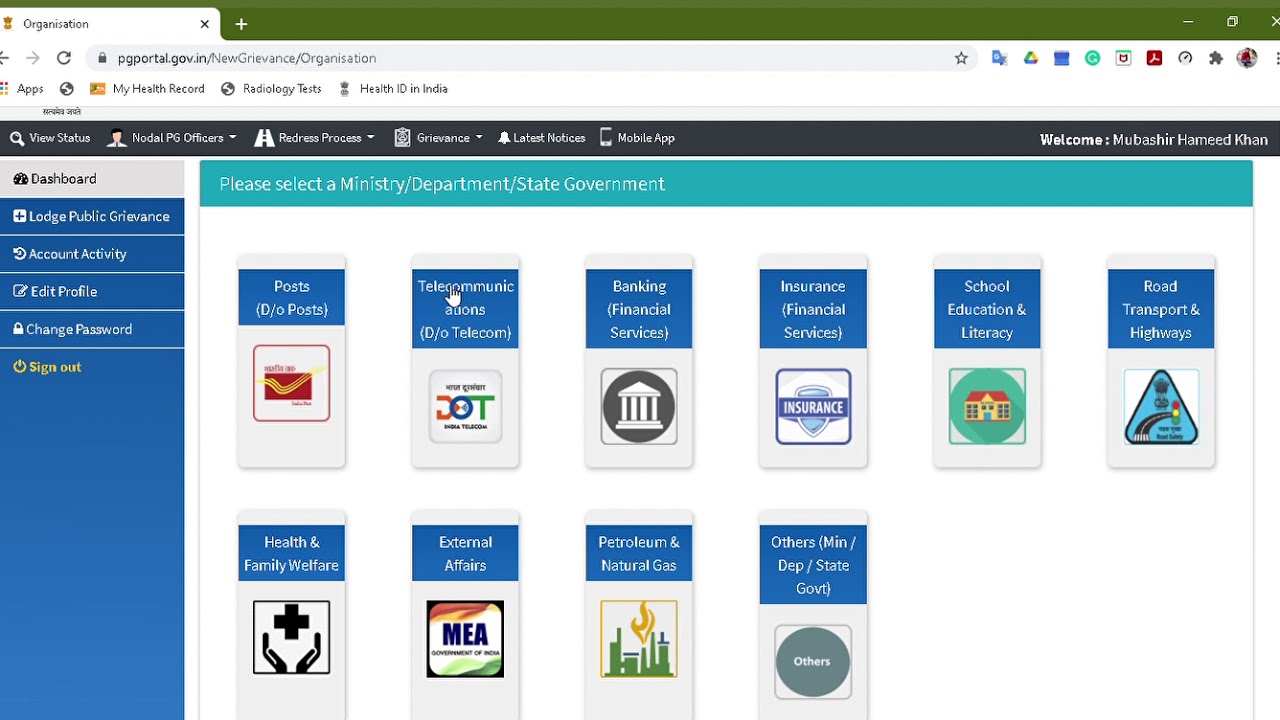Image resolution: width=1280 pixels, height=720 pixels.
Task: Open the Extensions puzzle menu
Action: (x=1216, y=58)
